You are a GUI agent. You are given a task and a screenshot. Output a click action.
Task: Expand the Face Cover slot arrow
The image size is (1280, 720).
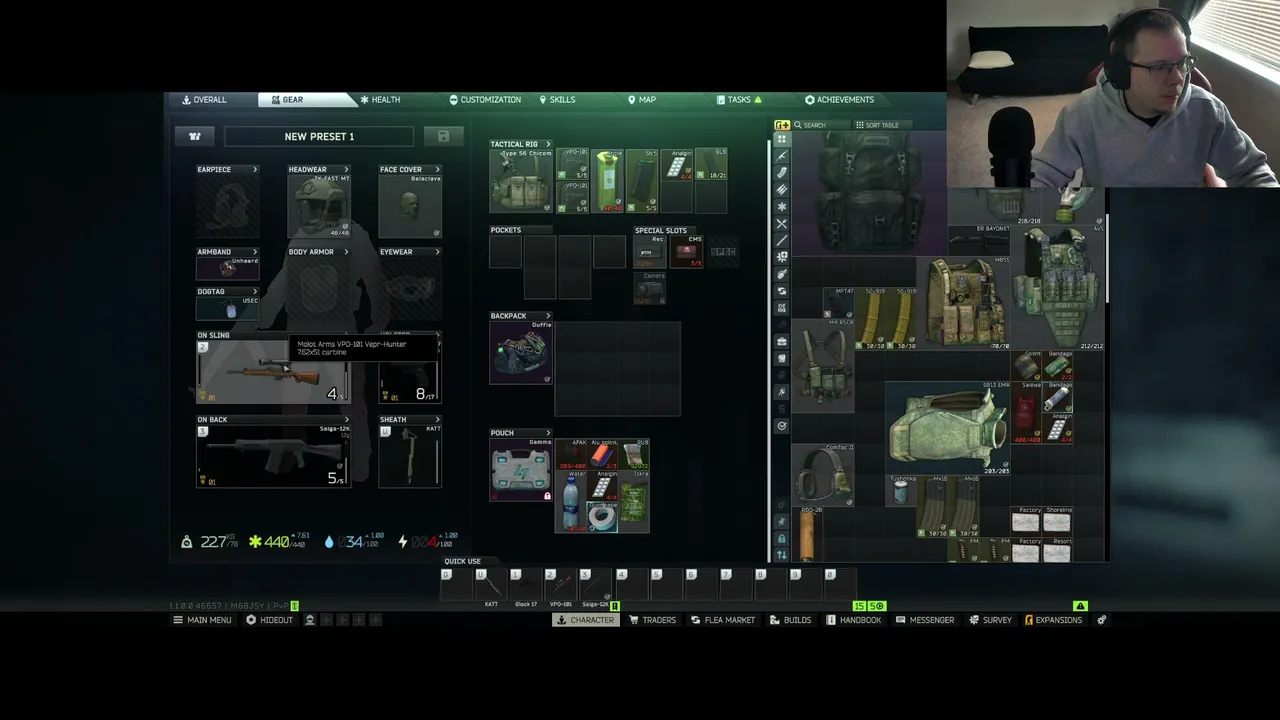[437, 169]
